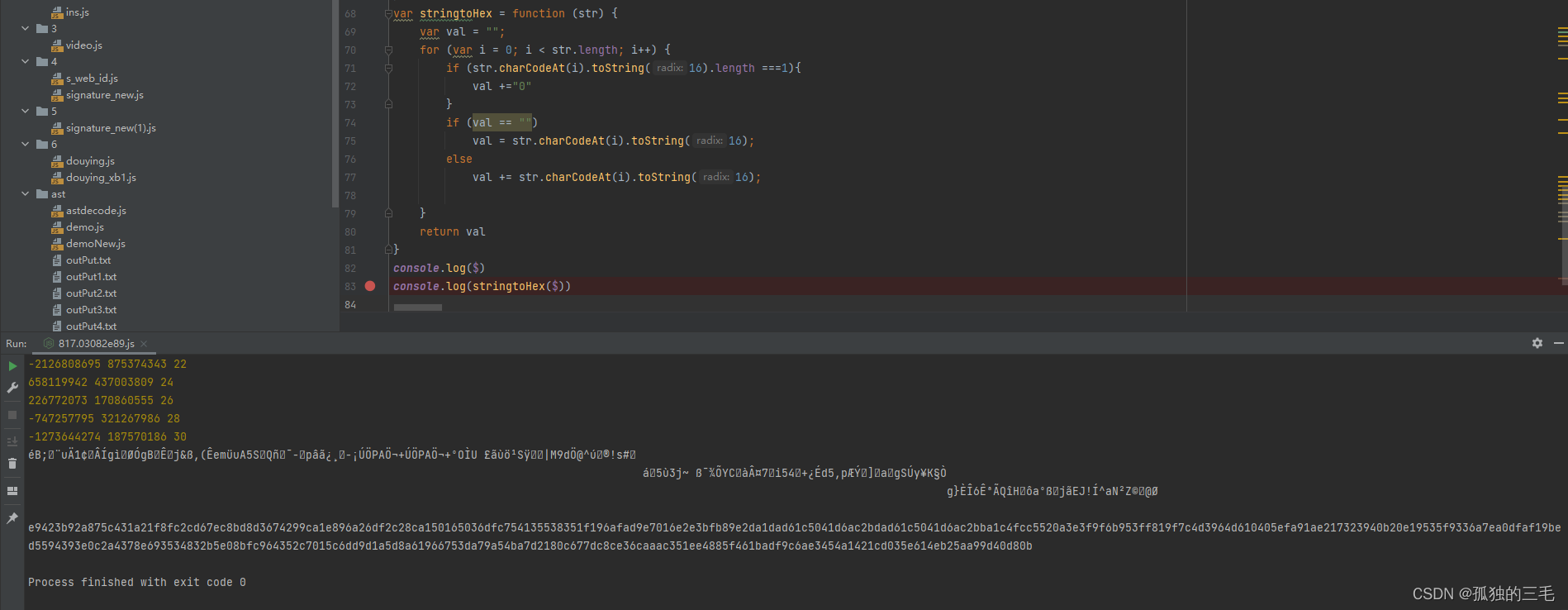This screenshot has height=610, width=1568.
Task: Collapse the ast folder chevron
Action: point(26,194)
